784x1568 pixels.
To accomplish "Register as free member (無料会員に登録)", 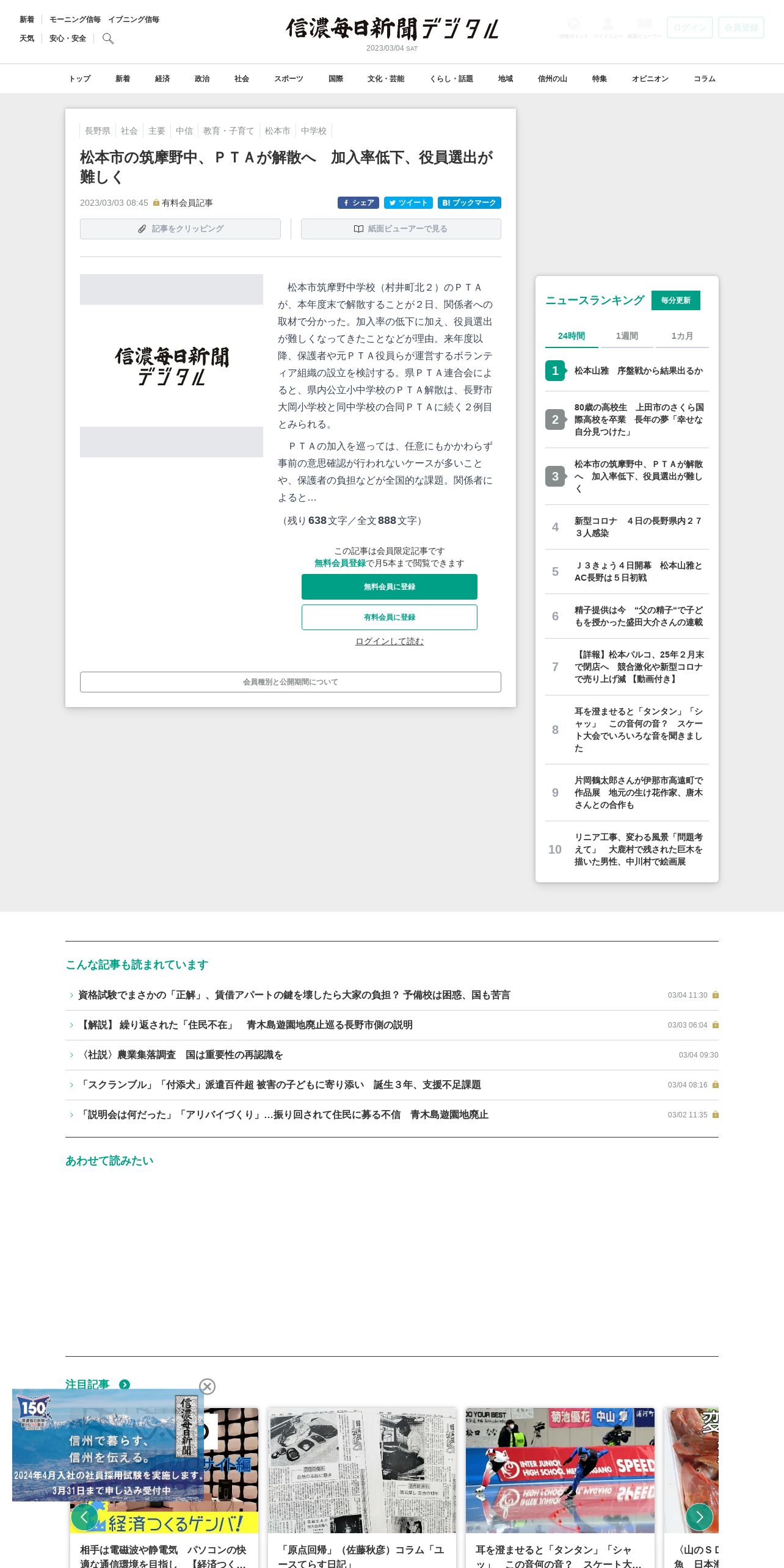I will 390,587.
